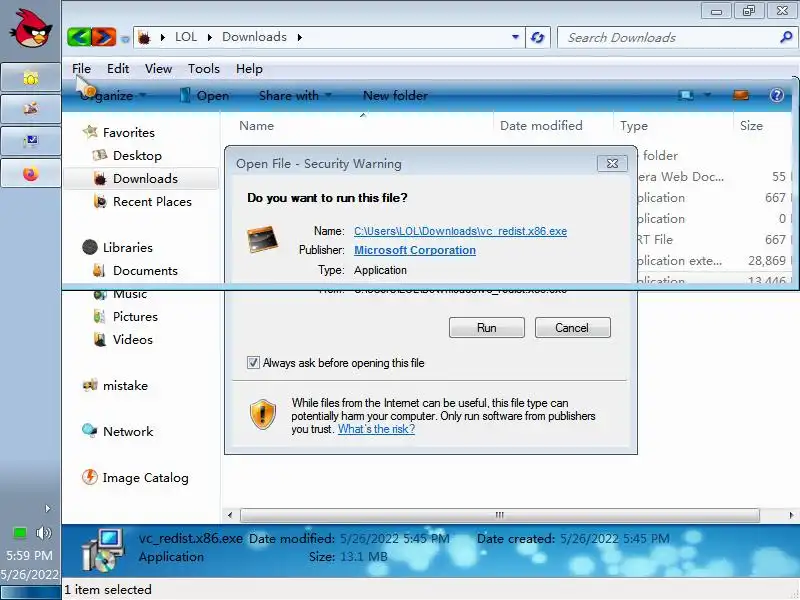Open the What's the risk? link

(376, 429)
